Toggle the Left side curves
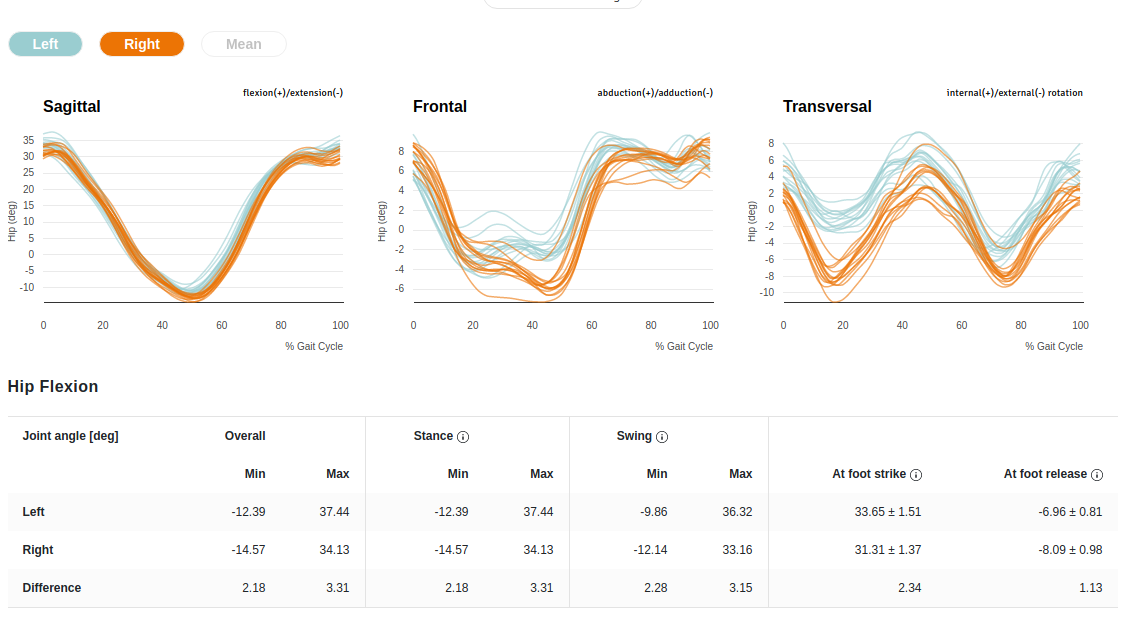Viewport: 1128px width, 629px height. (46, 44)
